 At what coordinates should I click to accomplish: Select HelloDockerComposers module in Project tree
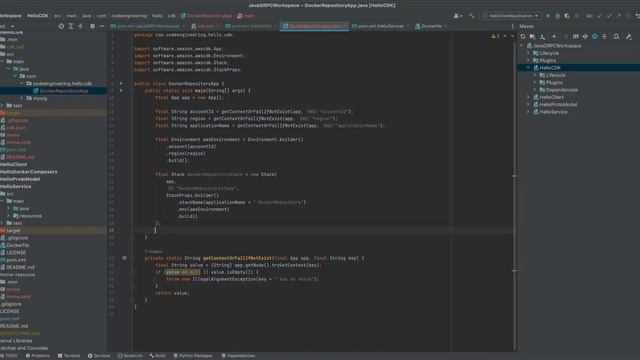[x=29, y=172]
